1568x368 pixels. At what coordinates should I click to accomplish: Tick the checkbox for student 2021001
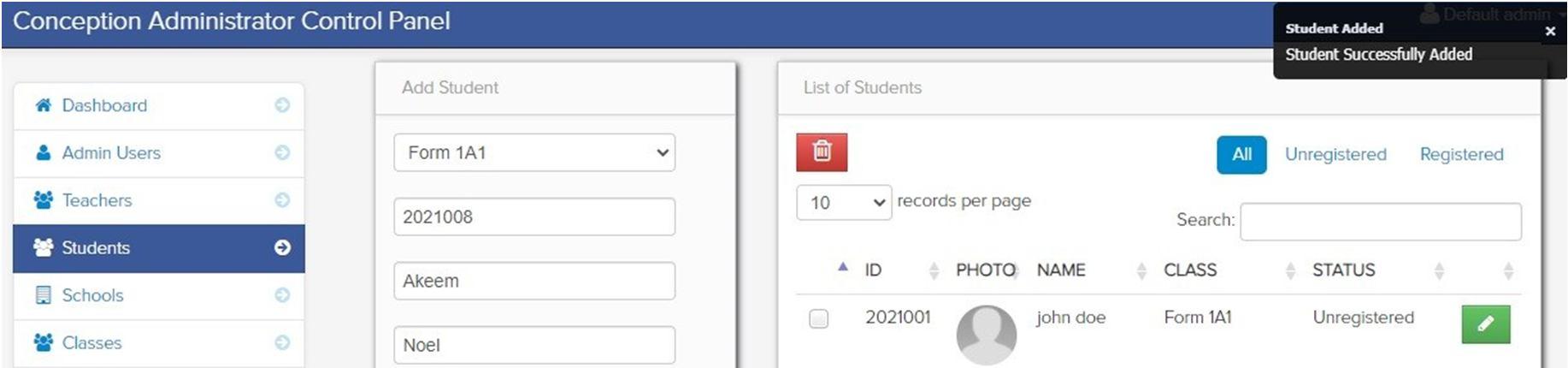point(818,319)
